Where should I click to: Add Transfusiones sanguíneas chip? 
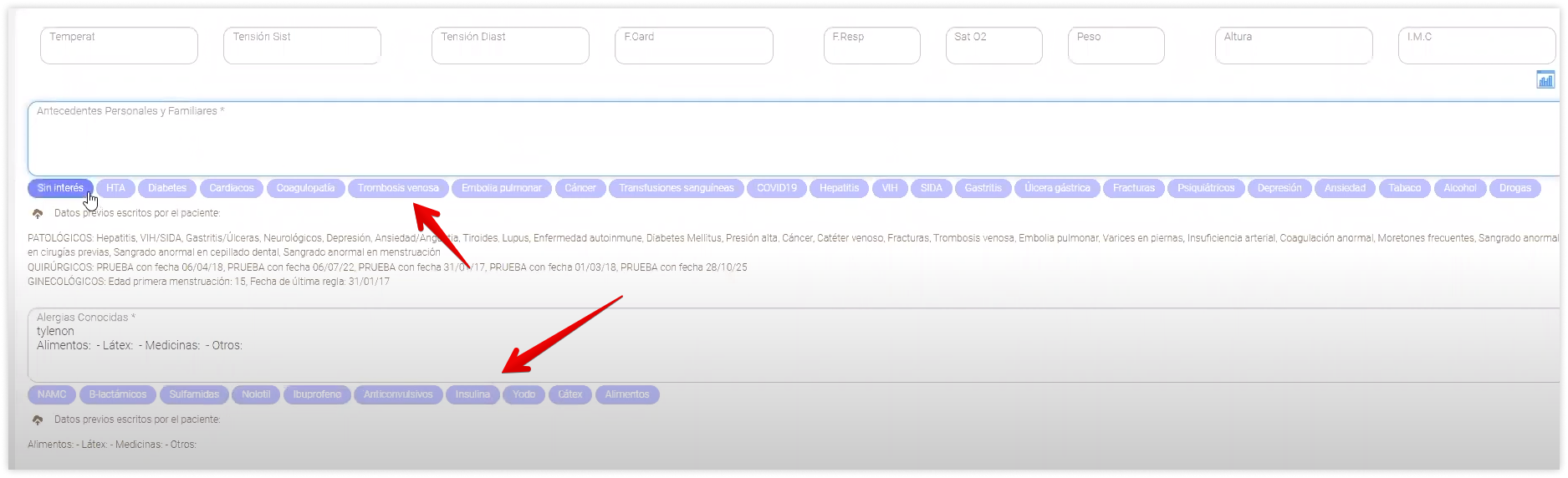click(677, 188)
